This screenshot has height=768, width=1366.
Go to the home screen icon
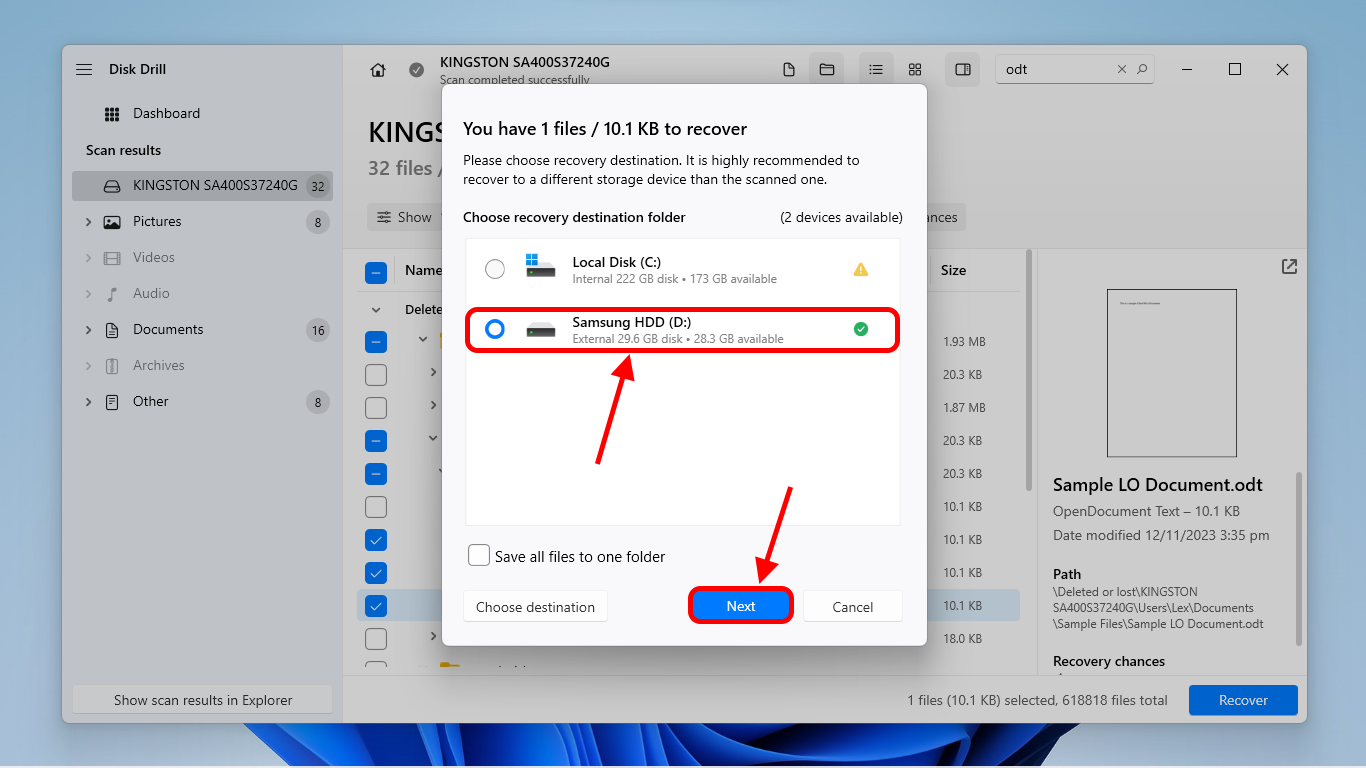pos(378,70)
